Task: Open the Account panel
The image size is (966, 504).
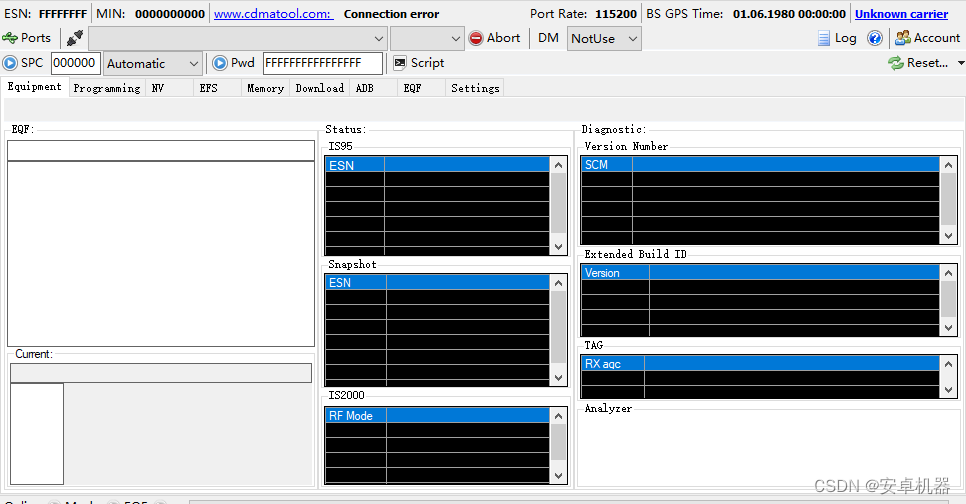Action: click(927, 38)
